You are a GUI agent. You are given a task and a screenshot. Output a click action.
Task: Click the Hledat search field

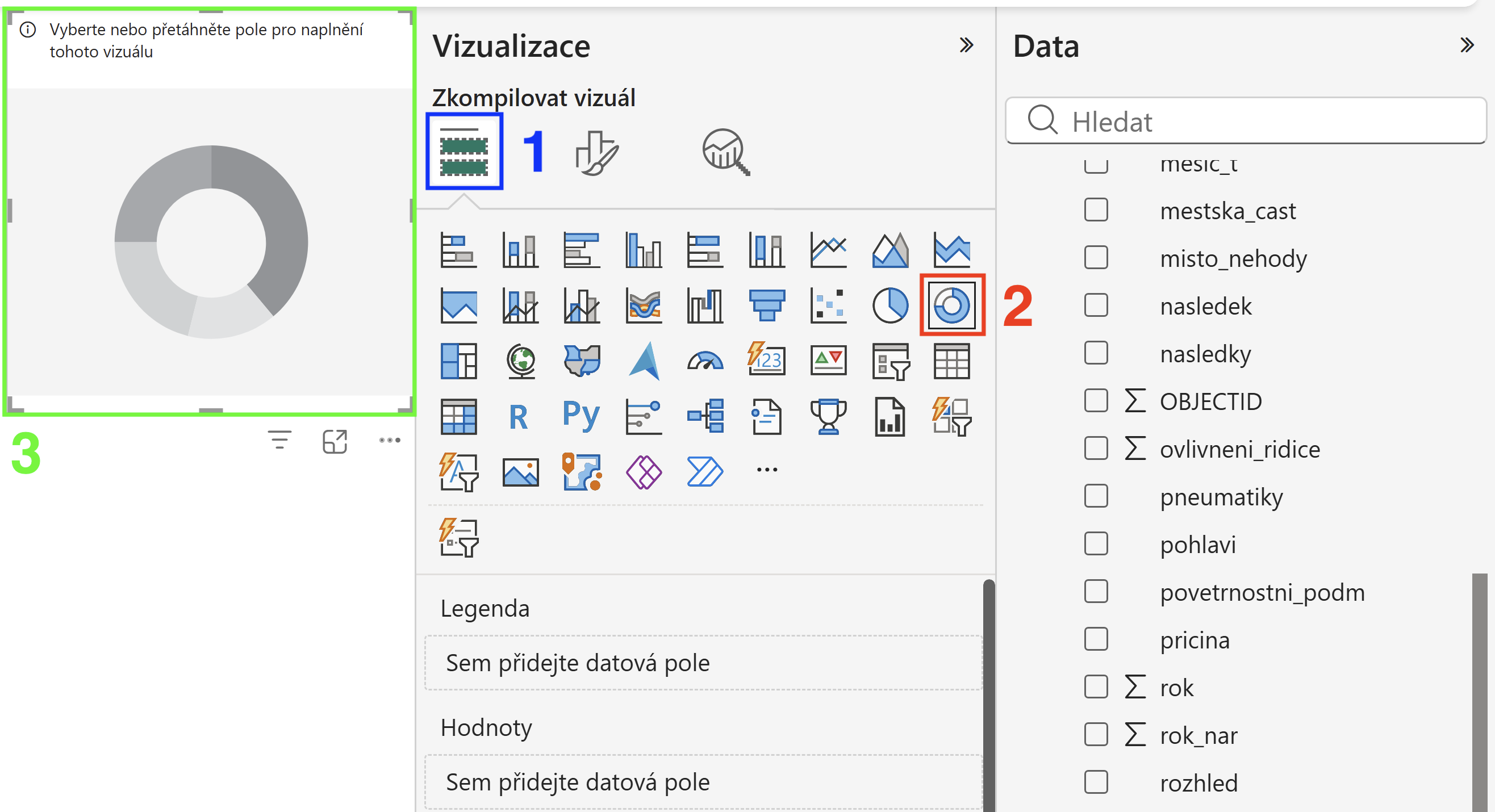click(1246, 120)
